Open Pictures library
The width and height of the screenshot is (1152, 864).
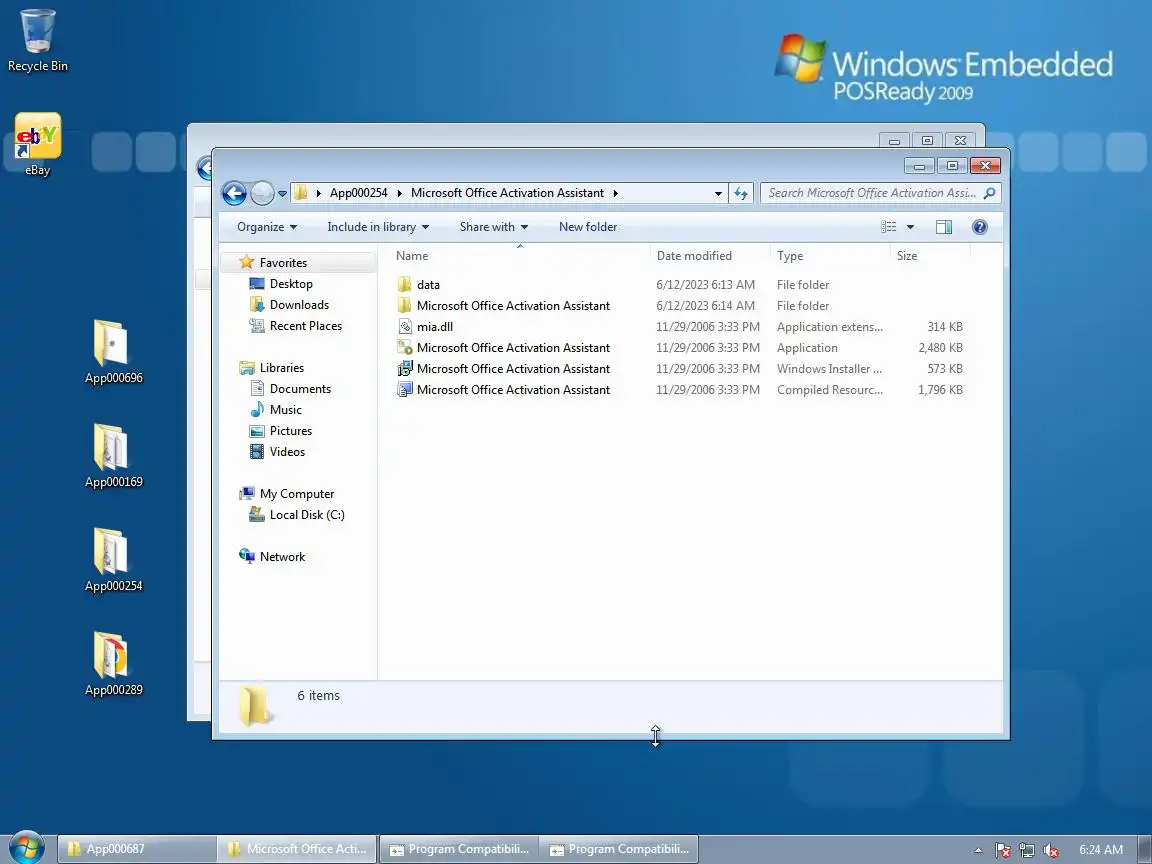(290, 431)
